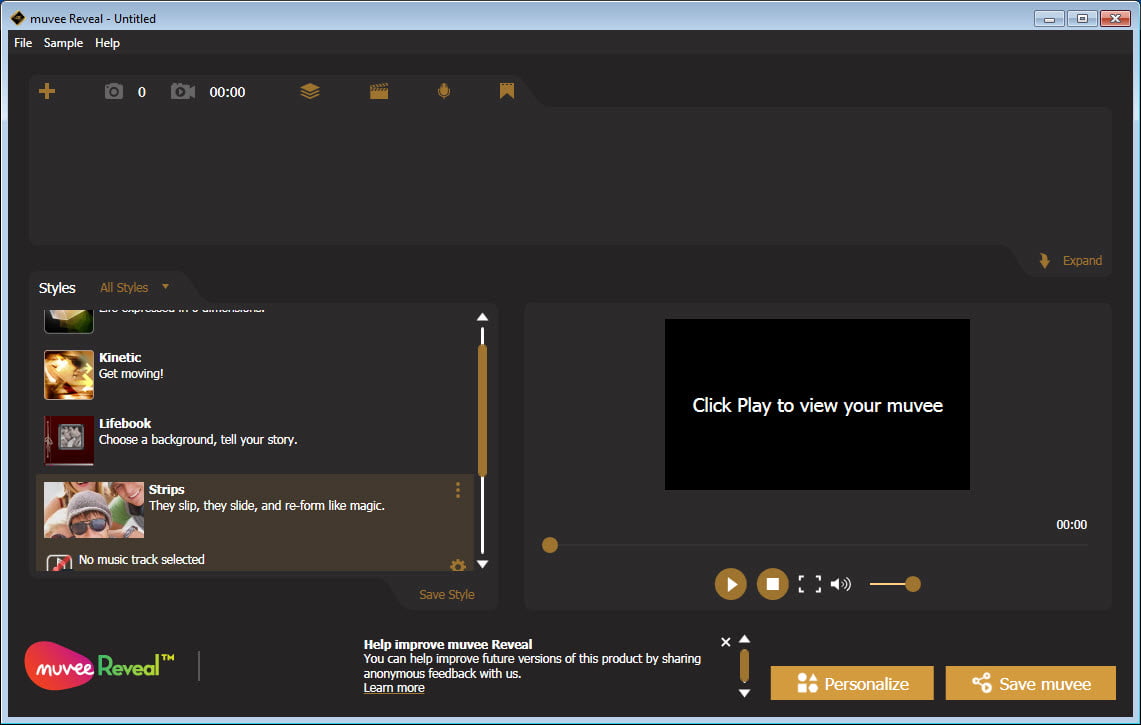This screenshot has height=725, width=1141.
Task: Minimize the muvee Reveal window
Action: click(1049, 19)
